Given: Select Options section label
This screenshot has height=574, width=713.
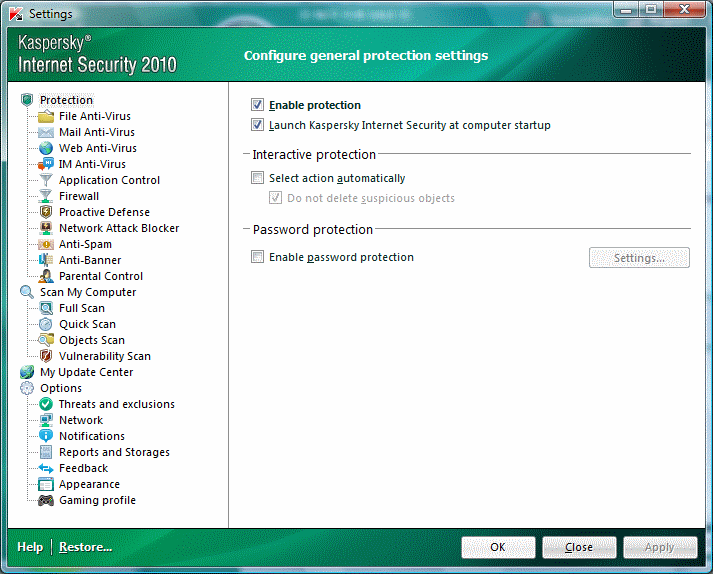Looking at the screenshot, I should click(61, 388).
